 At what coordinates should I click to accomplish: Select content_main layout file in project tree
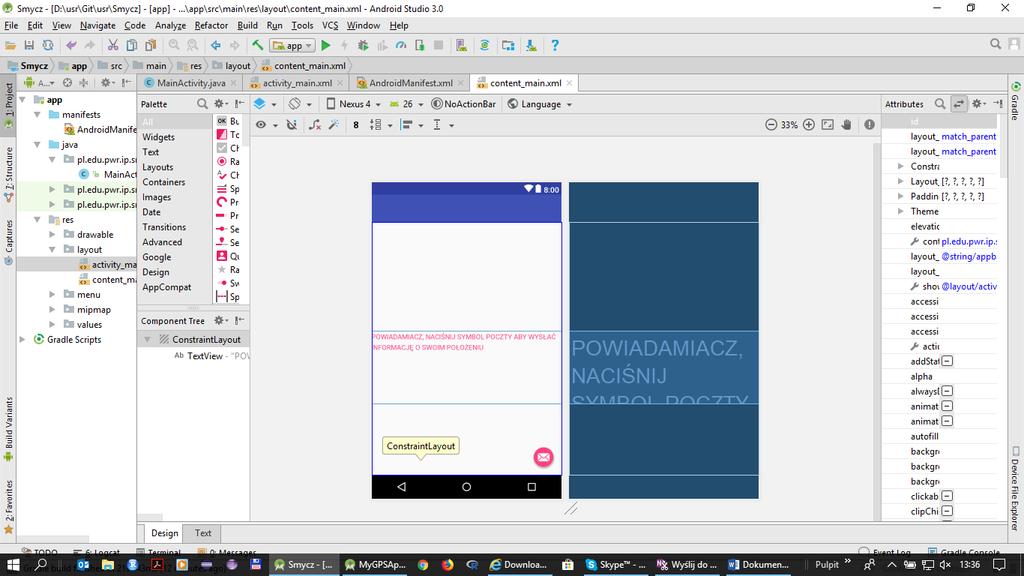(x=108, y=280)
